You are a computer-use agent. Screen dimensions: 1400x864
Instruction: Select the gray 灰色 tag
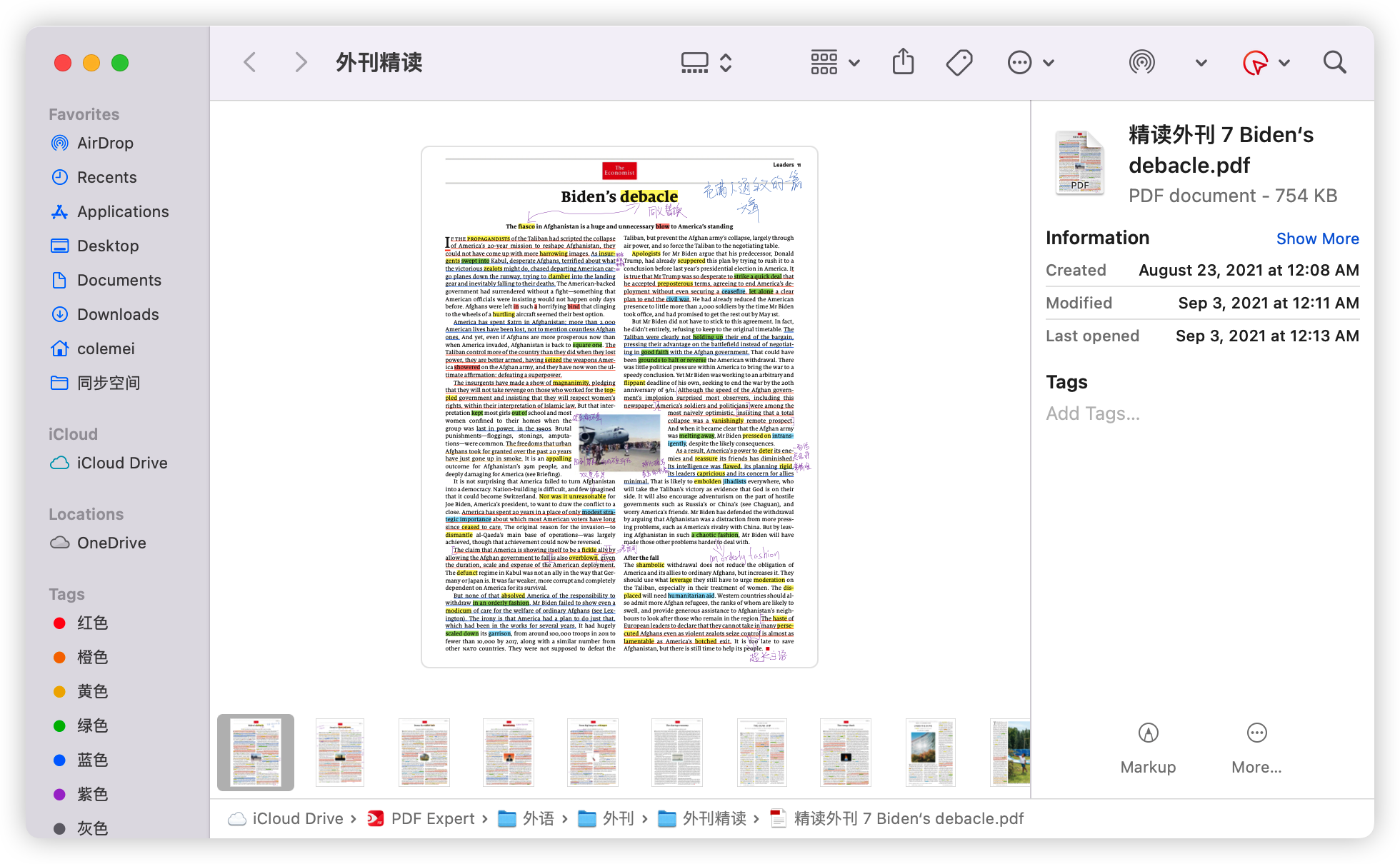92,828
